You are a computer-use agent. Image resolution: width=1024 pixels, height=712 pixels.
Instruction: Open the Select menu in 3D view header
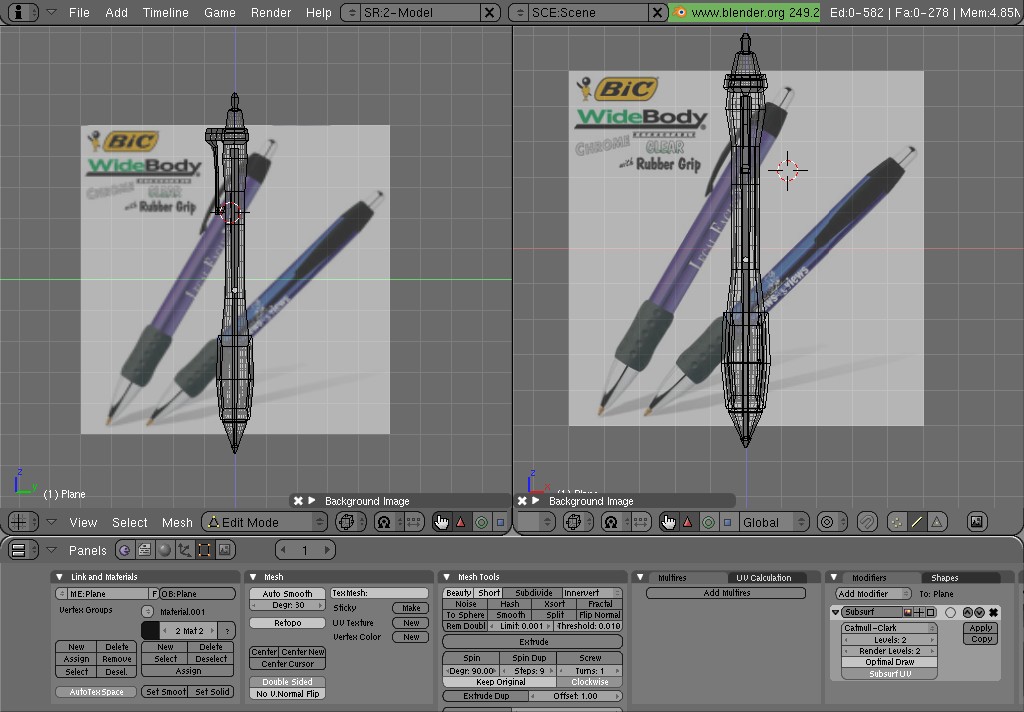point(129,523)
